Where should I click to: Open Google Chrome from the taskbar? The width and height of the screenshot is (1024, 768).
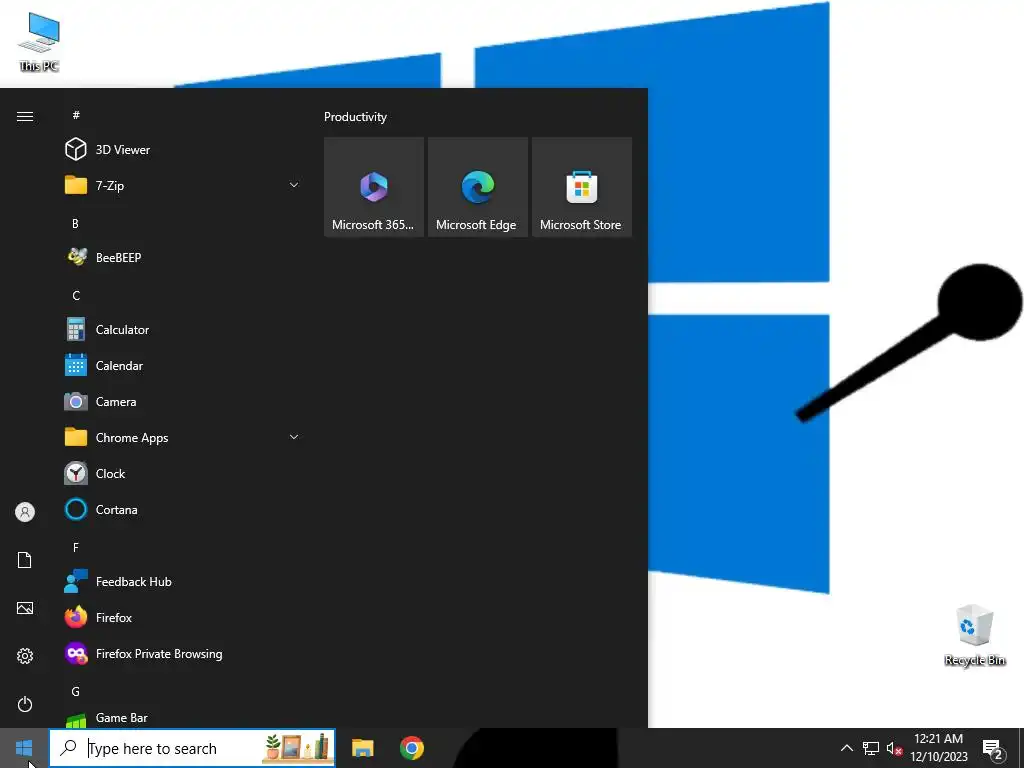412,748
